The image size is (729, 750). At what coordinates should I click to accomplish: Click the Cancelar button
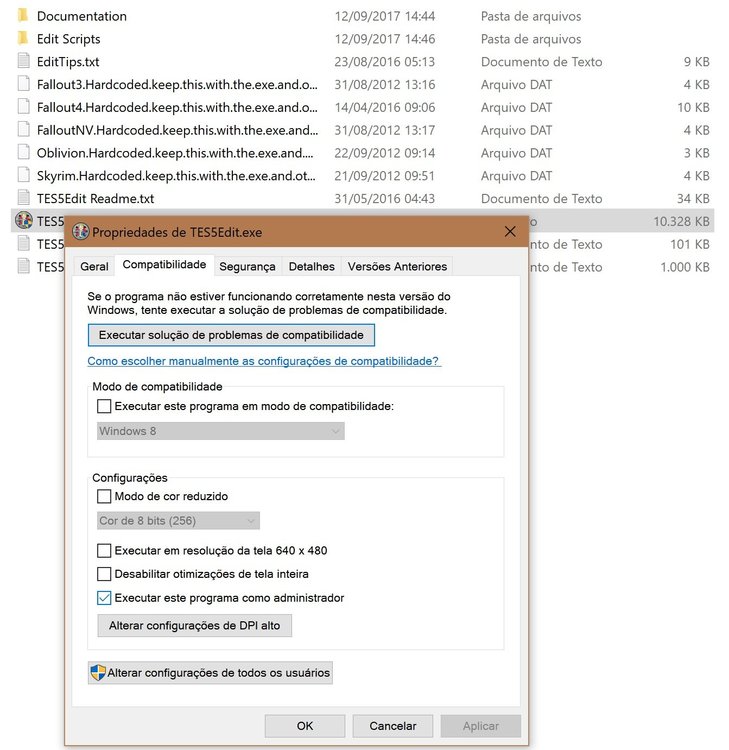click(393, 726)
